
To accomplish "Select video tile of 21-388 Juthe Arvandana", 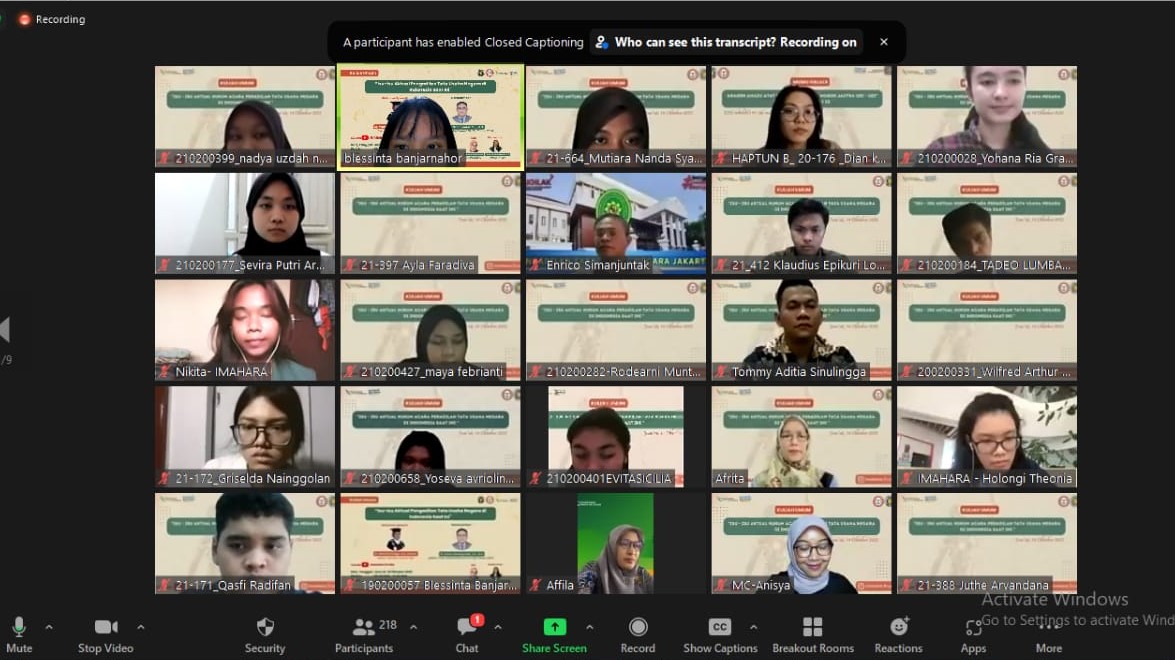I will pos(987,543).
